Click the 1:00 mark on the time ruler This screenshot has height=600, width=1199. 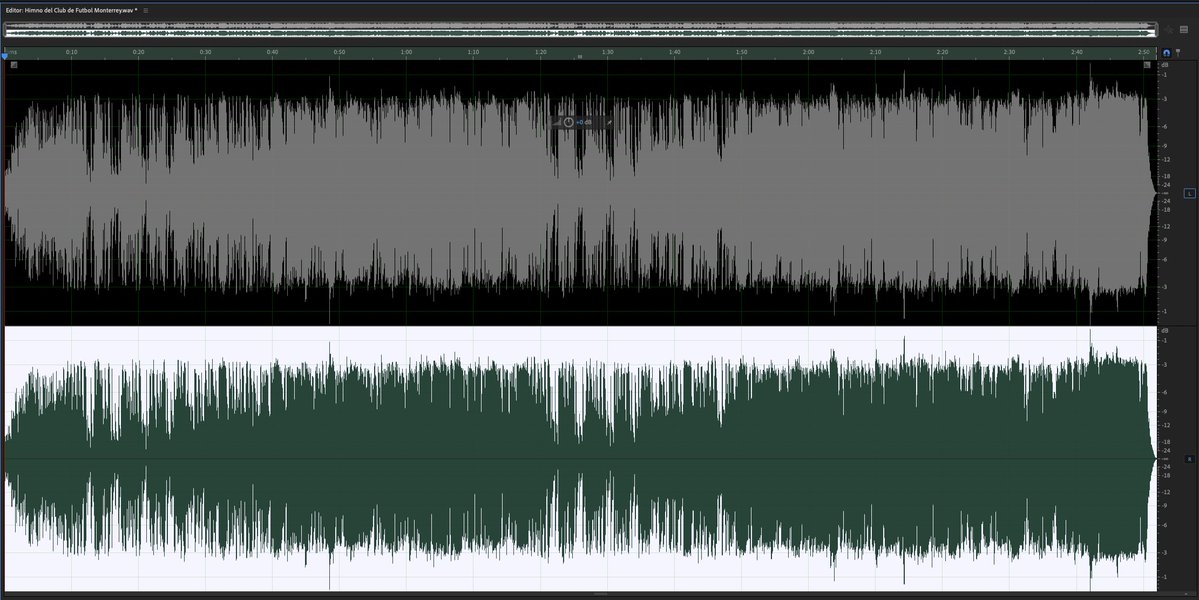pos(406,52)
